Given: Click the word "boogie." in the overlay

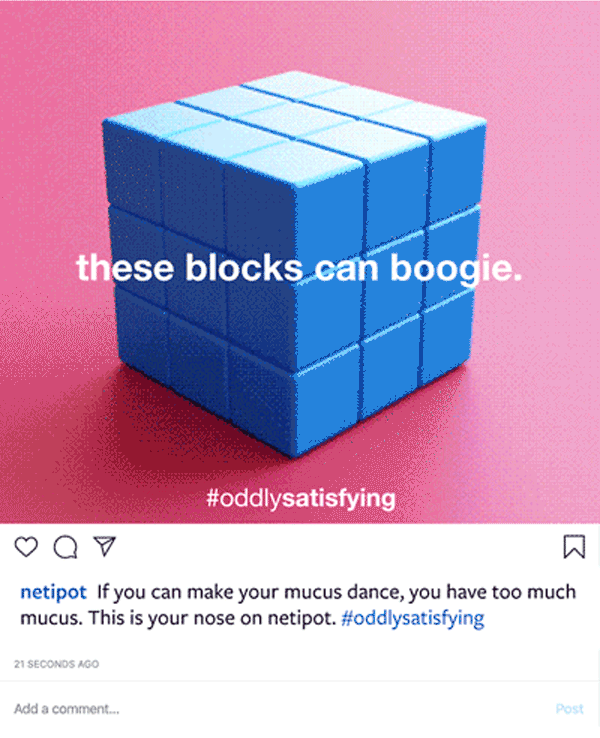Looking at the screenshot, I should pyautogui.click(x=456, y=269).
